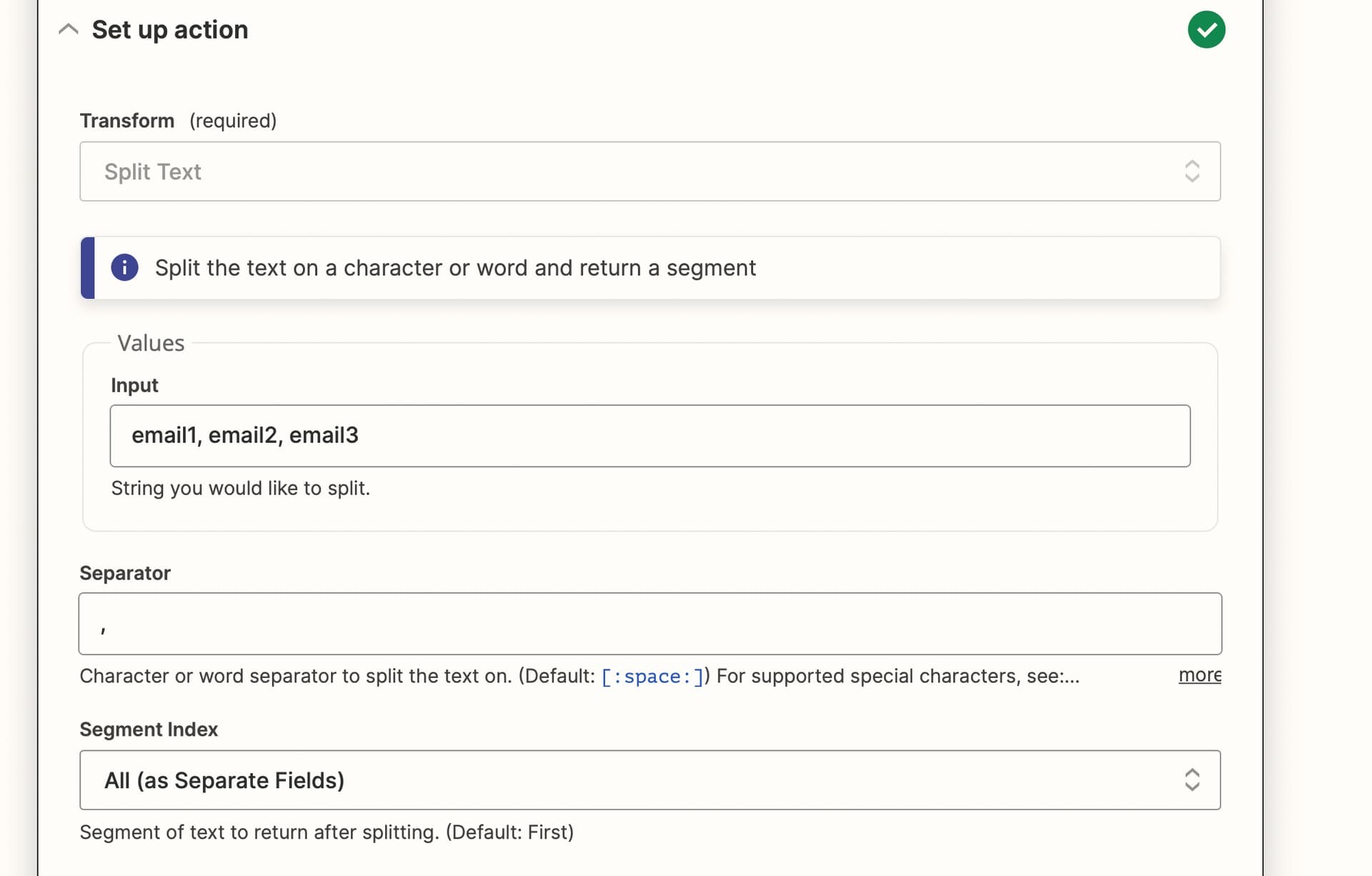Click the blue info icon
Image resolution: width=1372 pixels, height=876 pixels.
point(124,267)
